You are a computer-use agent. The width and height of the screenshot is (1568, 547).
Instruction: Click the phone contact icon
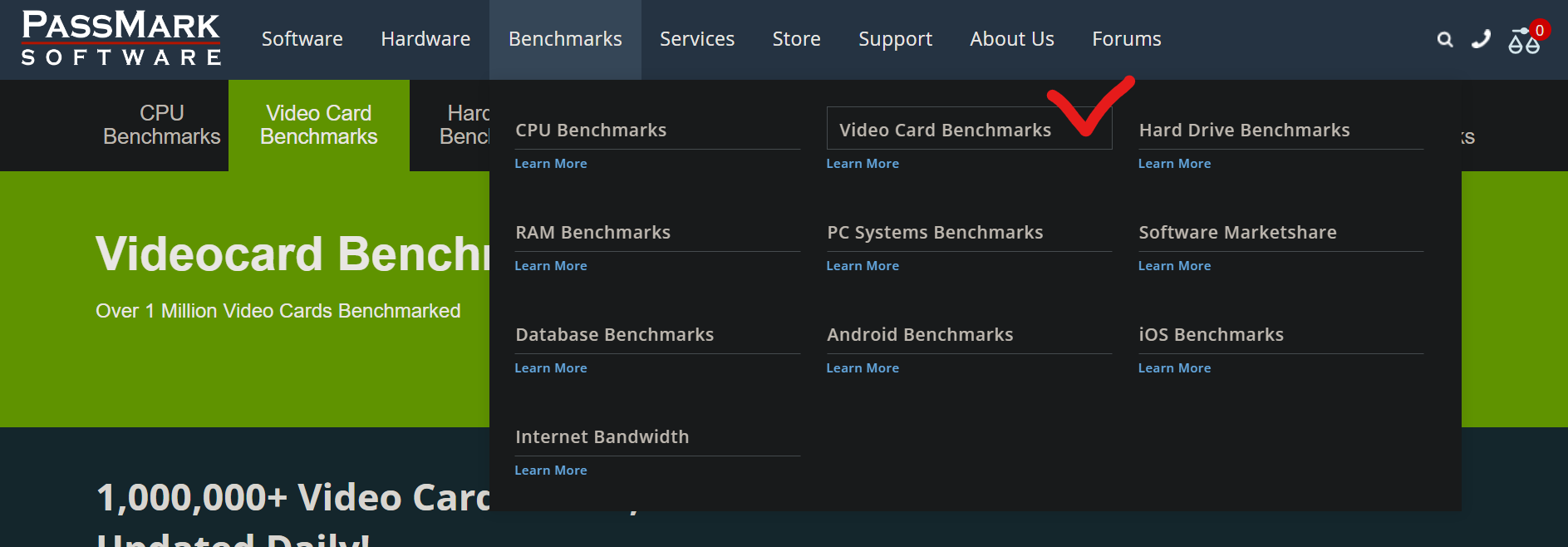[1481, 39]
